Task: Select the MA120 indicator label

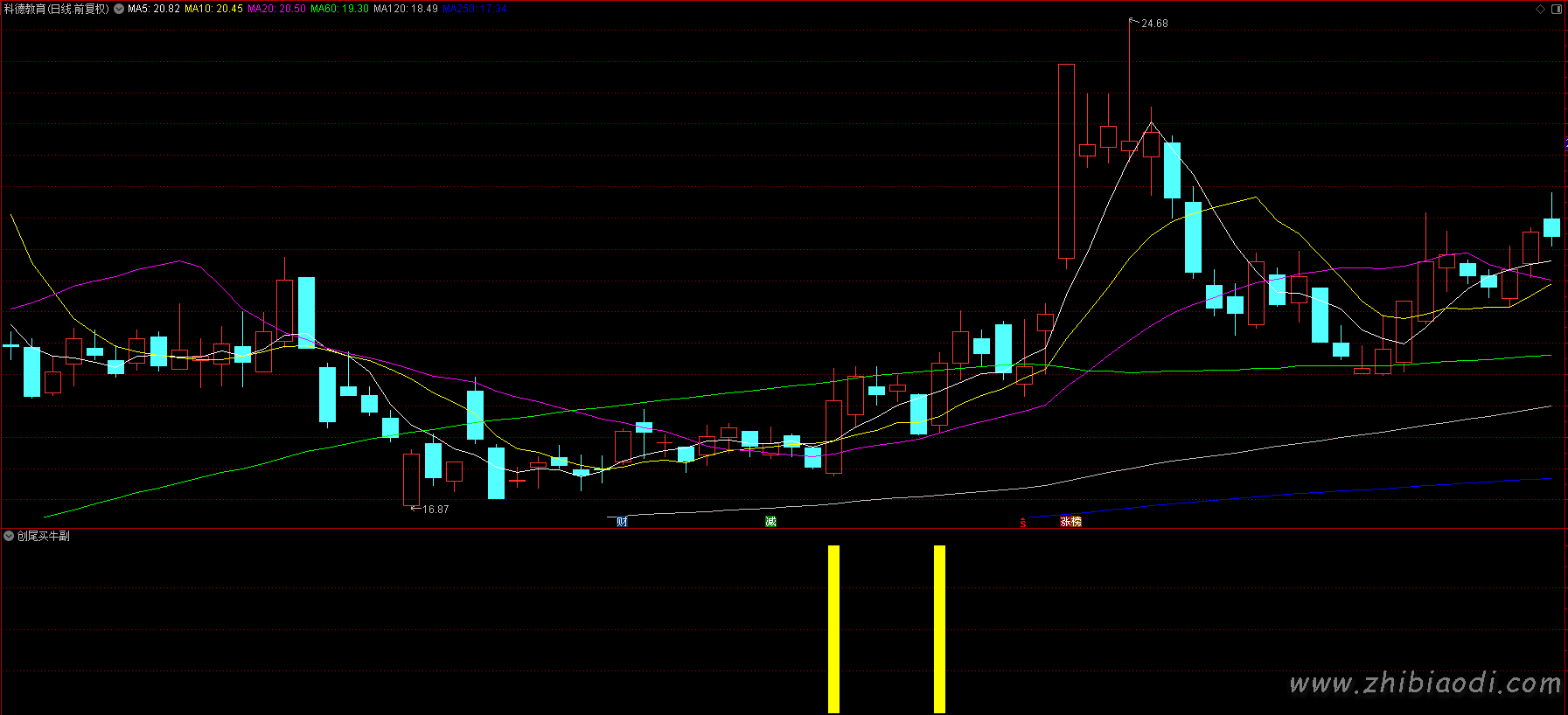Action: pyautogui.click(x=405, y=9)
